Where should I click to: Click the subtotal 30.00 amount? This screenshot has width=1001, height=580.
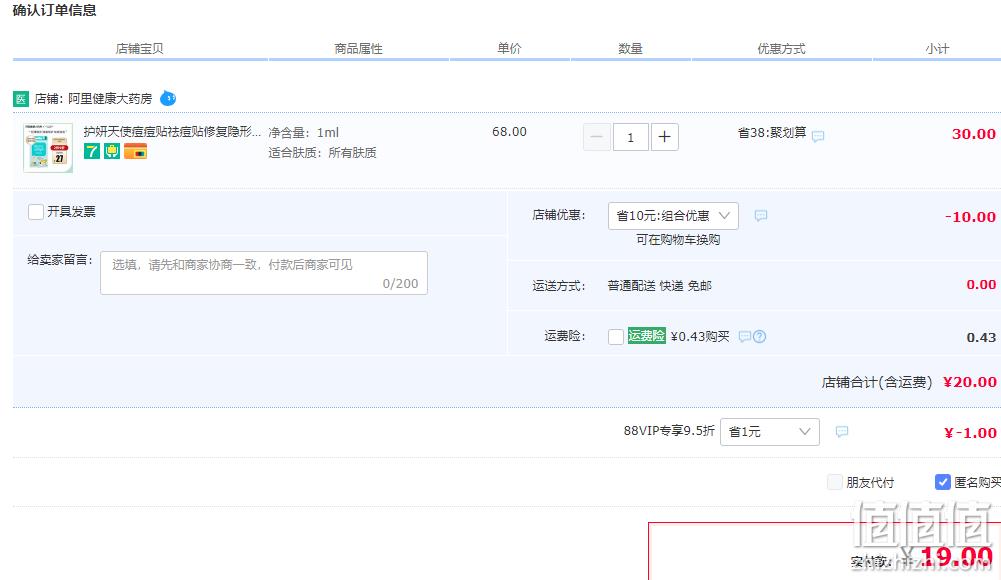pyautogui.click(x=974, y=134)
